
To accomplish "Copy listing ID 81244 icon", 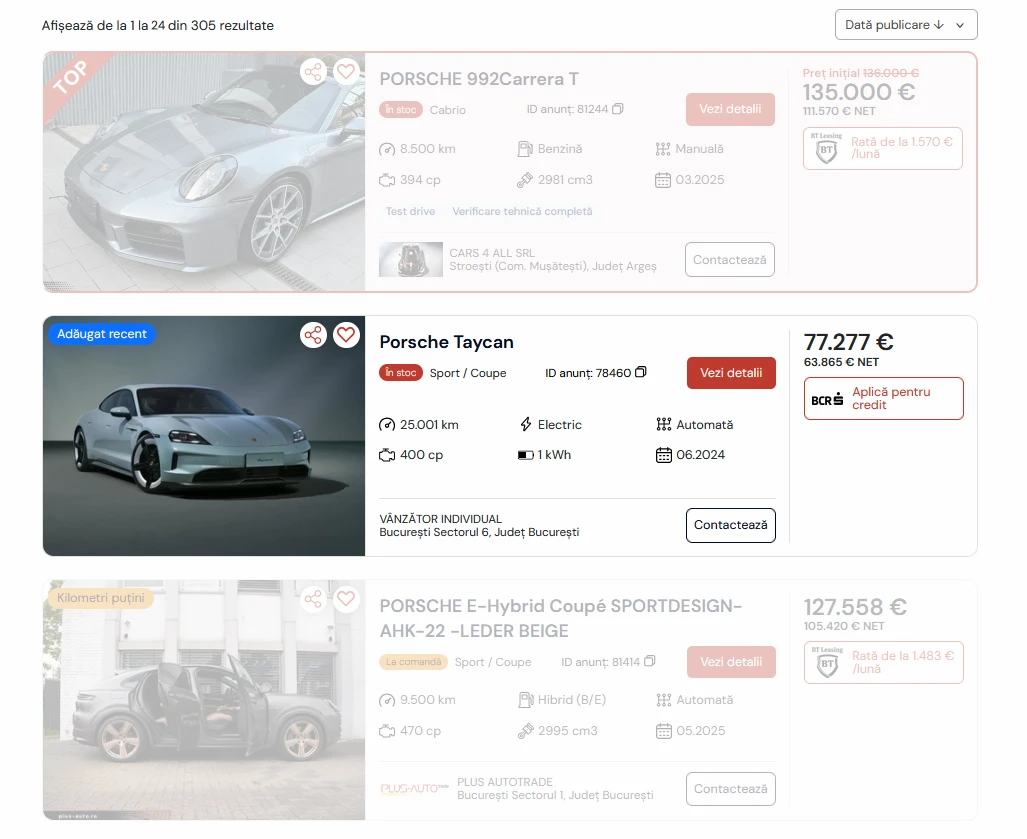I will [x=618, y=109].
